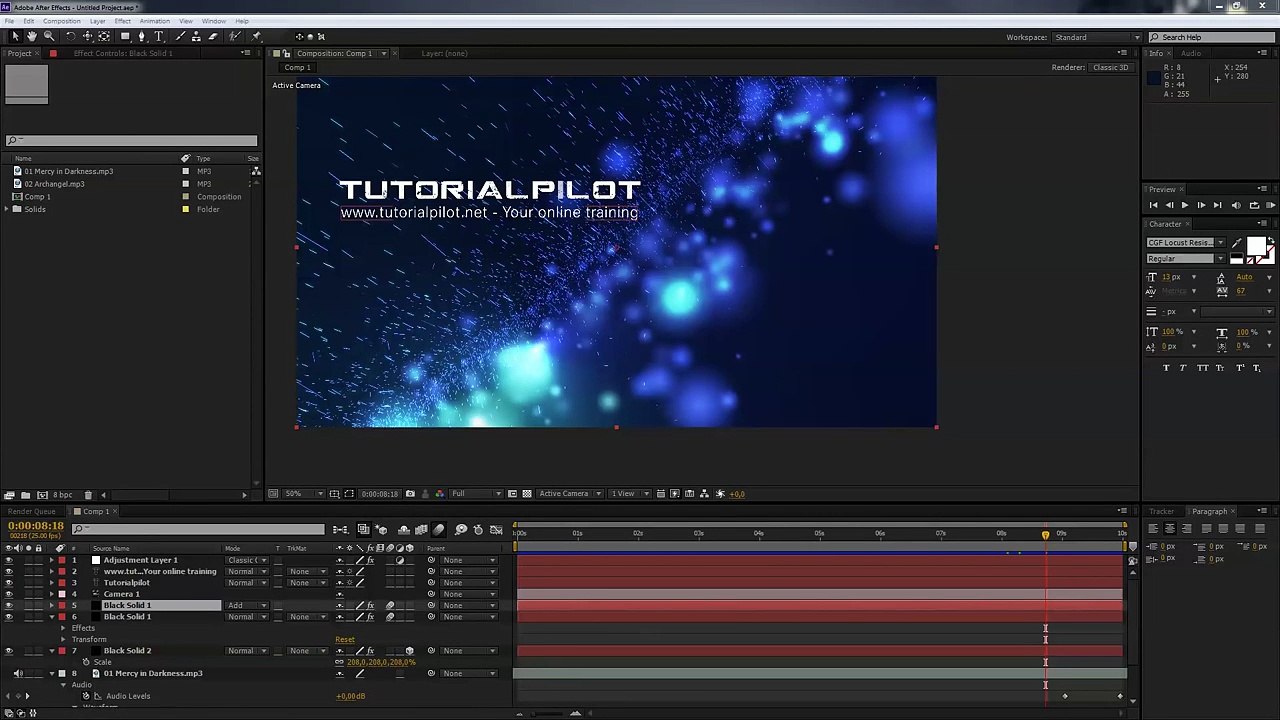Open the Animation menu
The image size is (1280, 720).
pyautogui.click(x=155, y=21)
